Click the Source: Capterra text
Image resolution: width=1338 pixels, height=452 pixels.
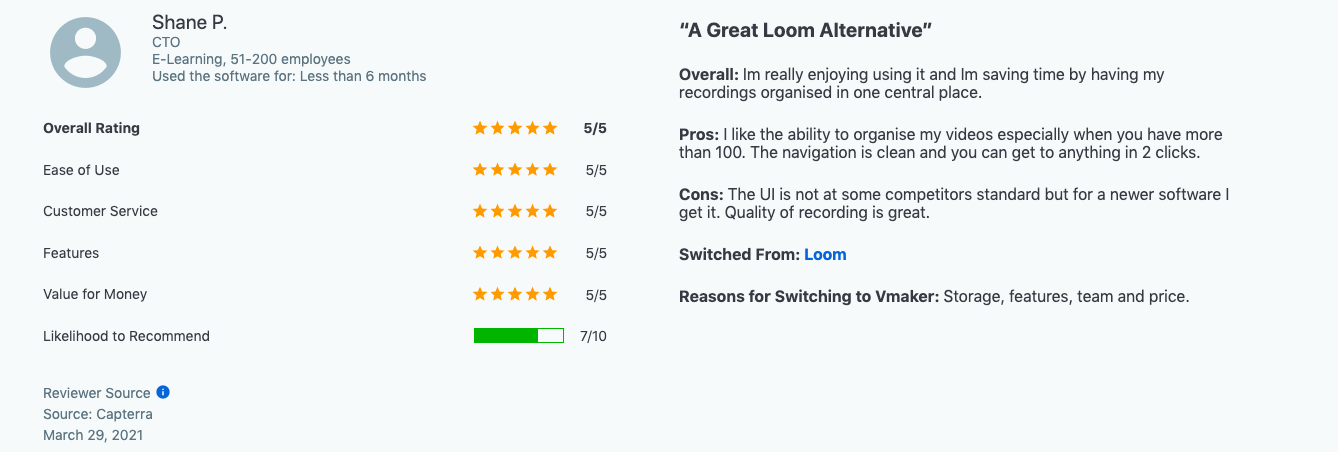[x=98, y=414]
